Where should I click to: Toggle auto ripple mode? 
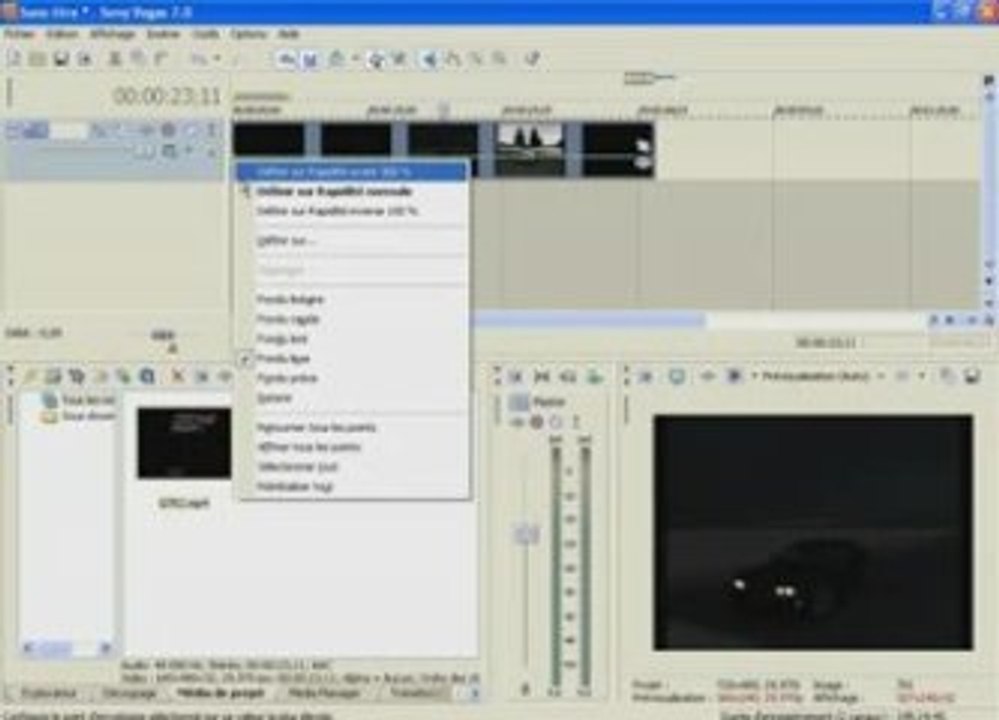pos(337,59)
